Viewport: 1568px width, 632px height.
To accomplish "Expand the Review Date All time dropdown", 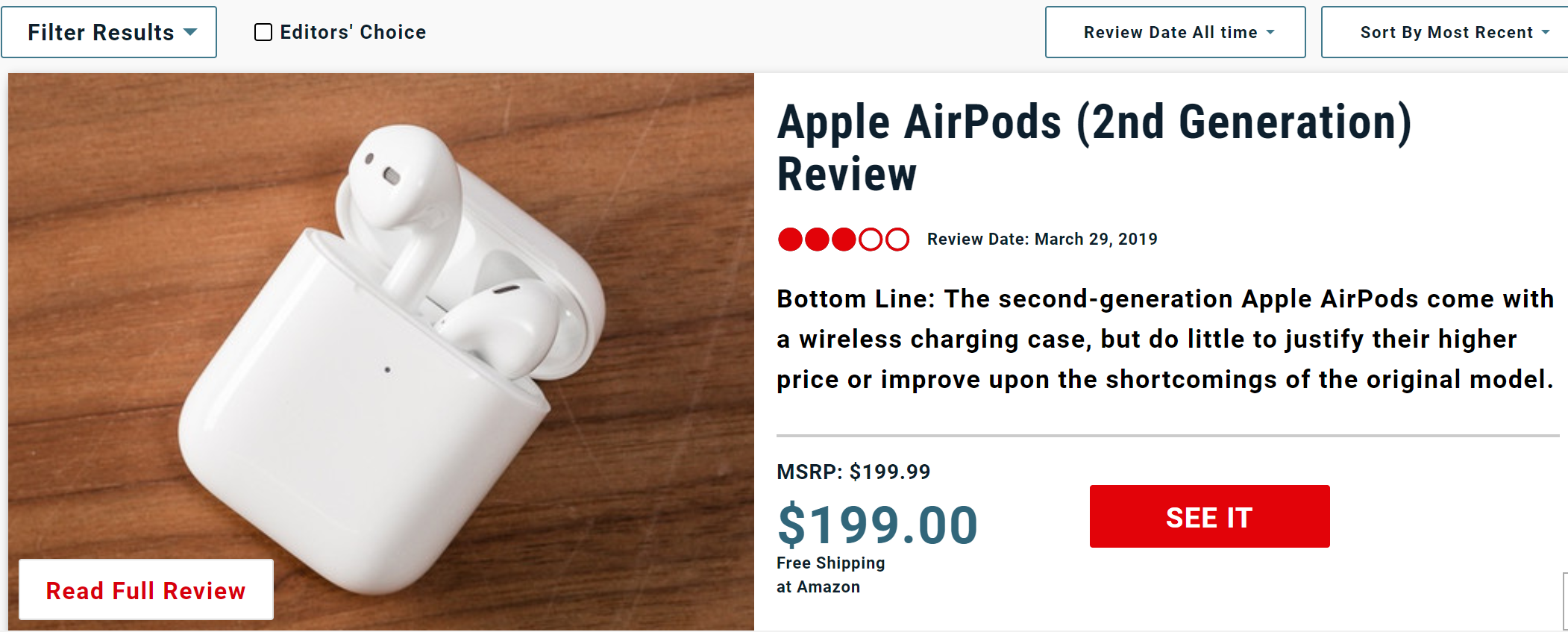I will point(1175,32).
